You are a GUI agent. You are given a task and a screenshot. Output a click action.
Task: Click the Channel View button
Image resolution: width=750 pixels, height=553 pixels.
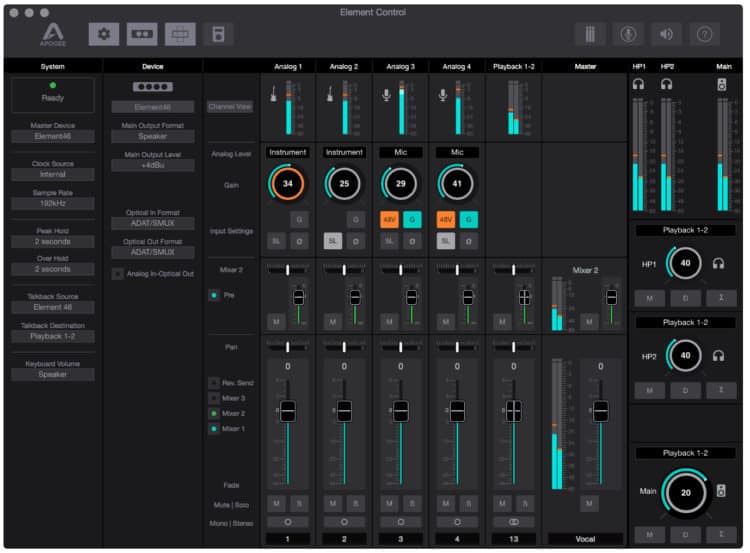[x=230, y=107]
